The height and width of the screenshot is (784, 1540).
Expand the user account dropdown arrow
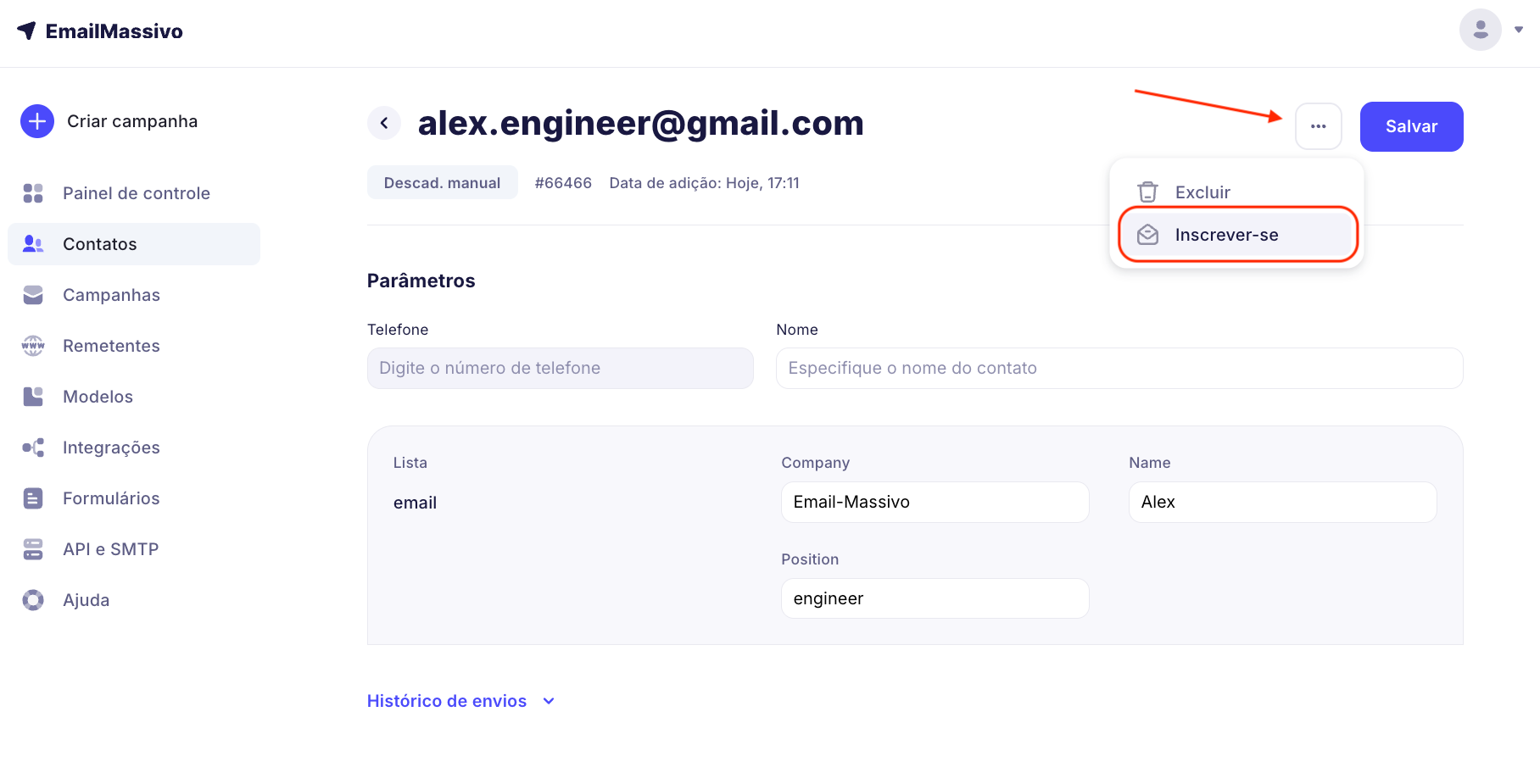click(1519, 30)
